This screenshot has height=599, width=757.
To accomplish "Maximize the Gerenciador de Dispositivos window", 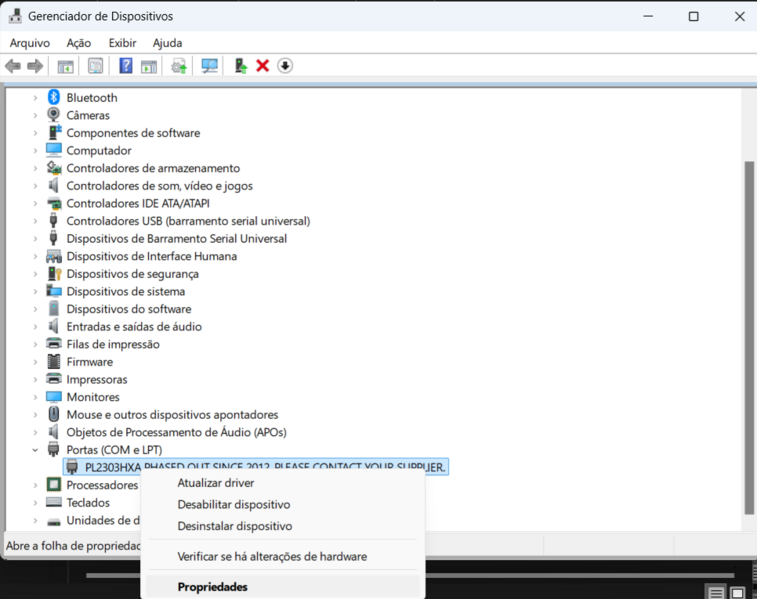I will (x=693, y=16).
